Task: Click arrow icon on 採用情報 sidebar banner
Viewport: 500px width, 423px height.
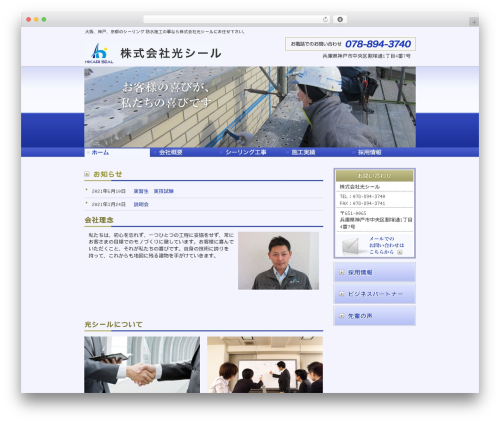Action: [x=341, y=272]
